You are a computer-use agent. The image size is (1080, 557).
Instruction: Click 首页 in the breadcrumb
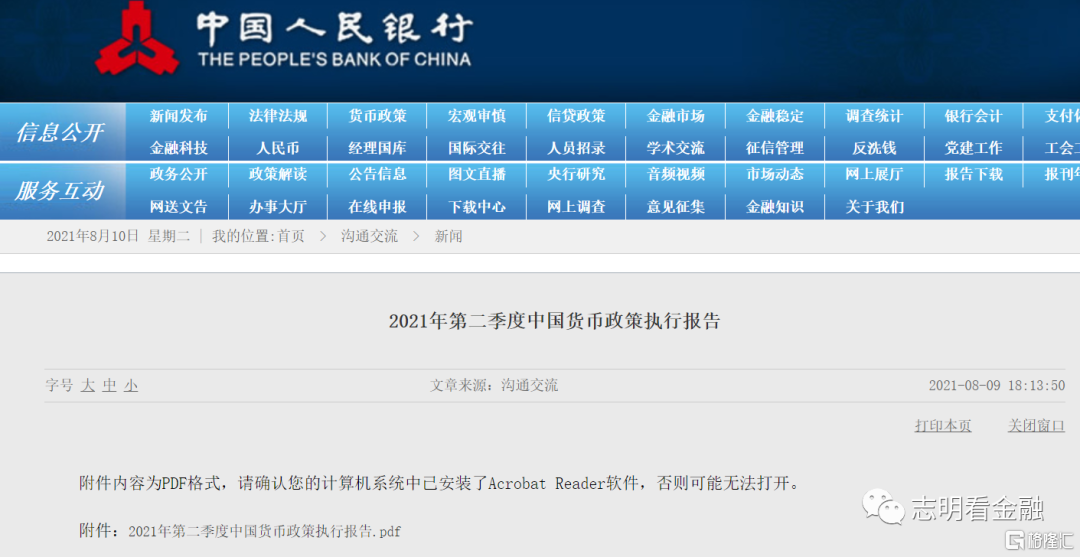[291, 237]
